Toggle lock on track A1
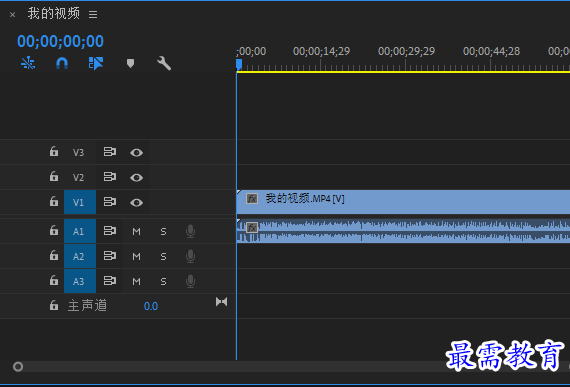The image size is (570, 387). tap(54, 230)
